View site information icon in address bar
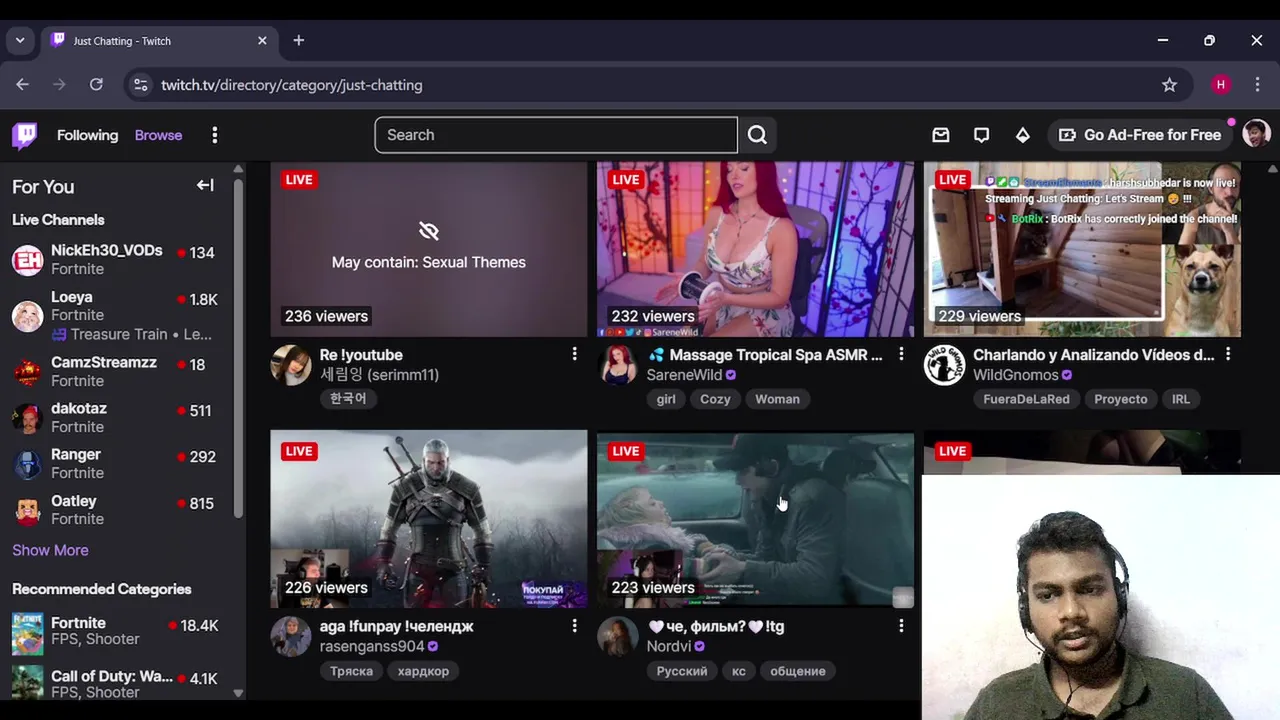1280x720 pixels. 141,85
